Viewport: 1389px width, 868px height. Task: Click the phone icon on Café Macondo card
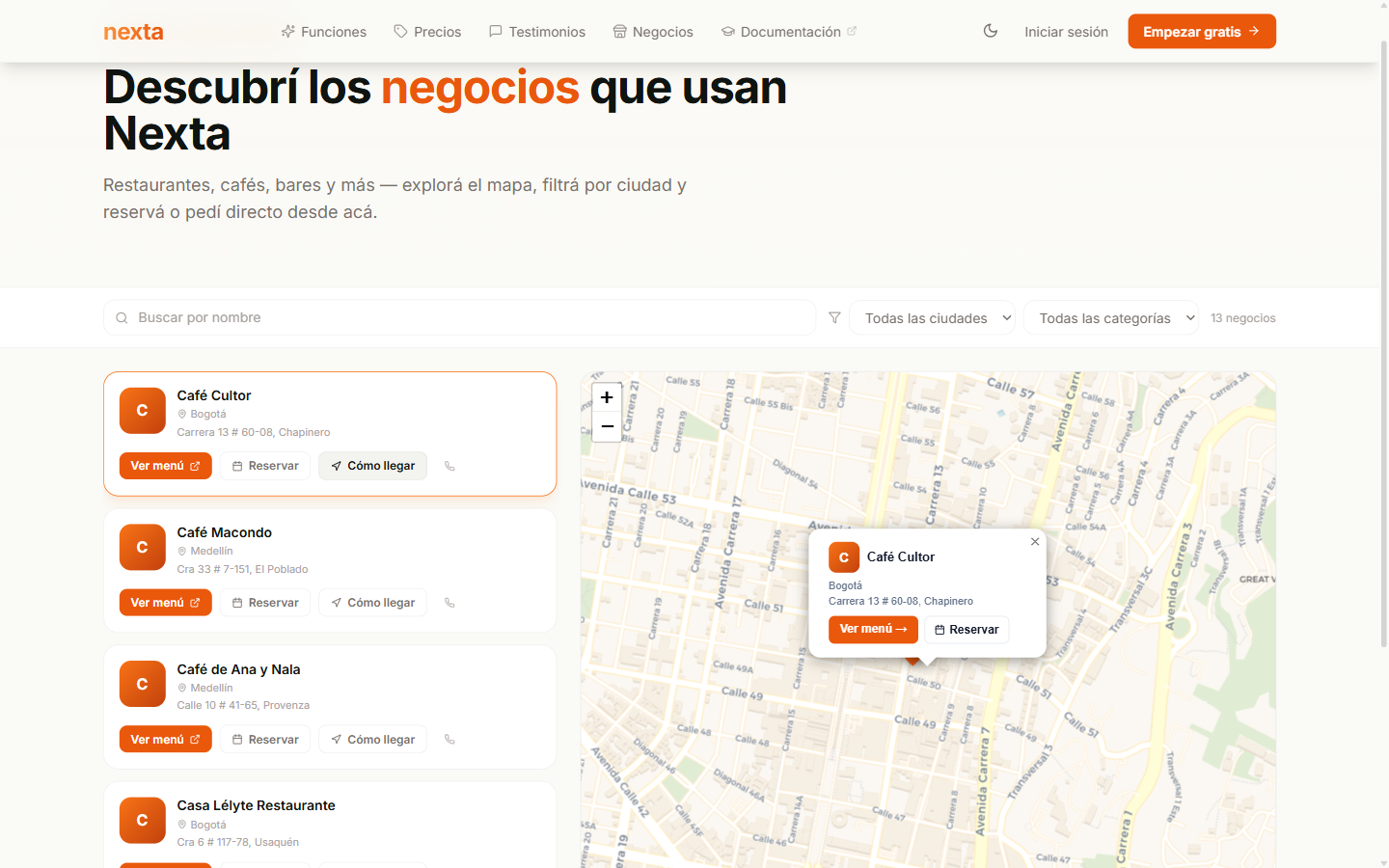click(449, 603)
